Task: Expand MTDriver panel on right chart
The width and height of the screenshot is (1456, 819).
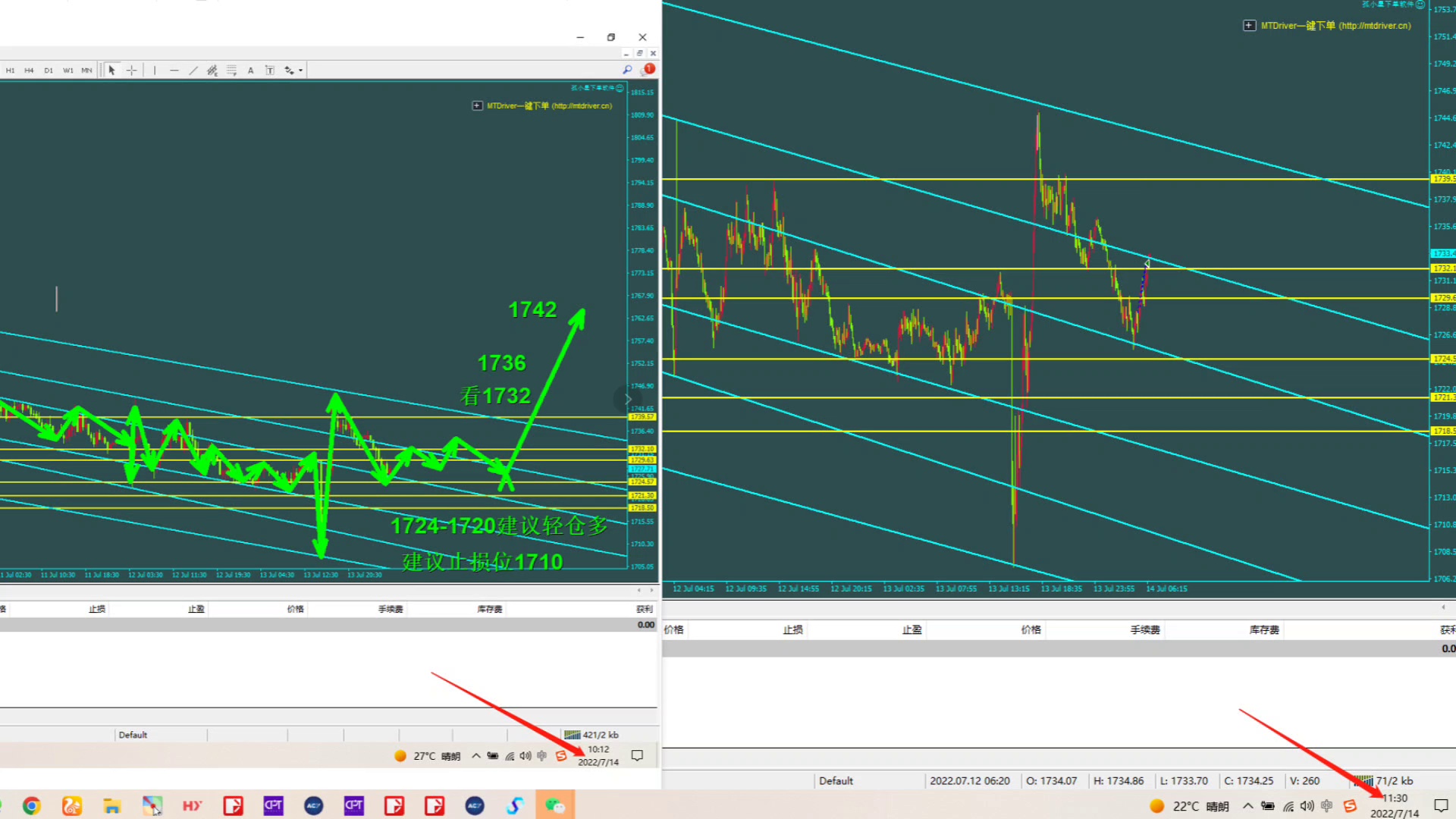Action: 1249,25
